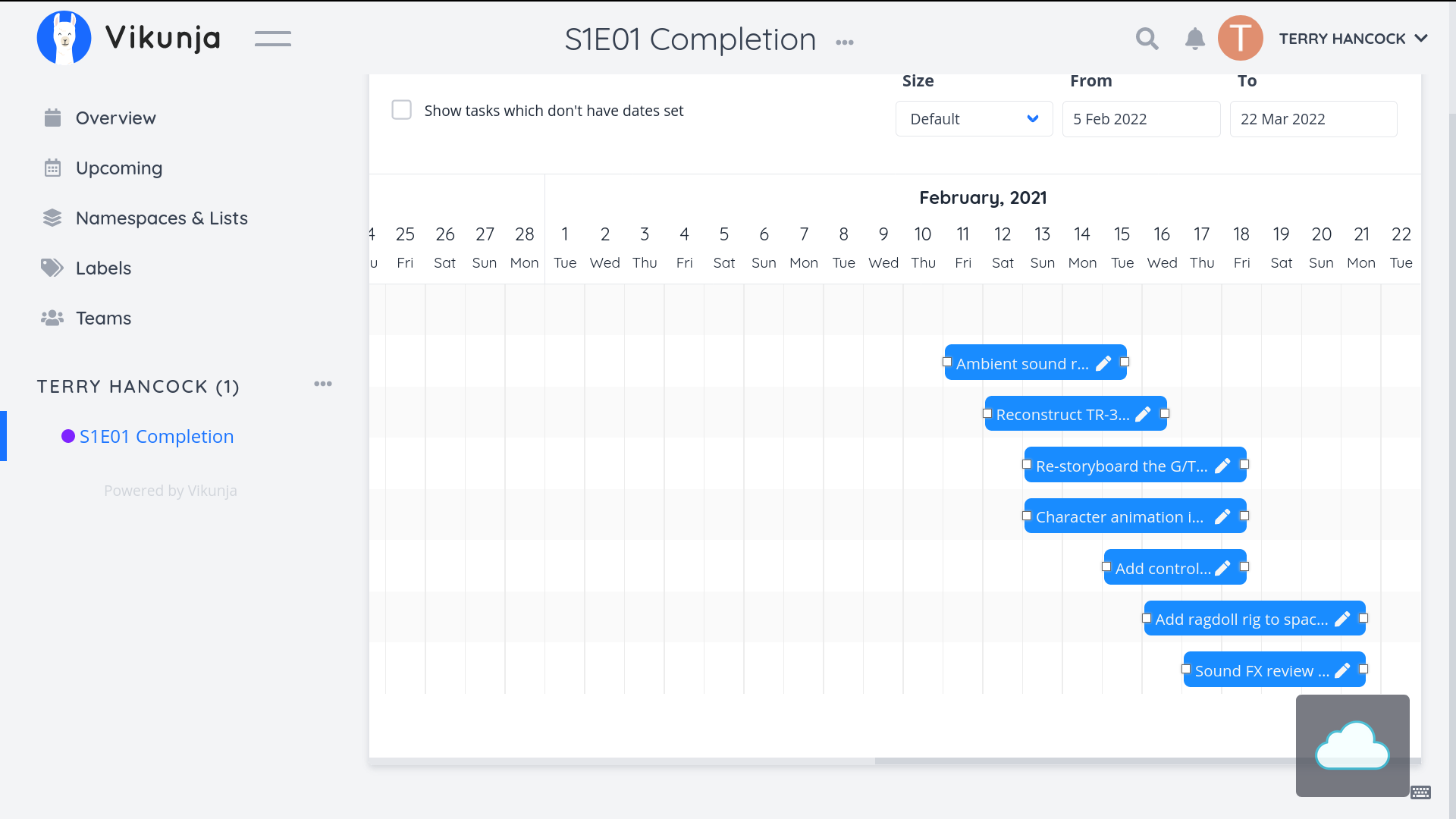
Task: Click the Vikunja llama logo
Action: click(64, 38)
